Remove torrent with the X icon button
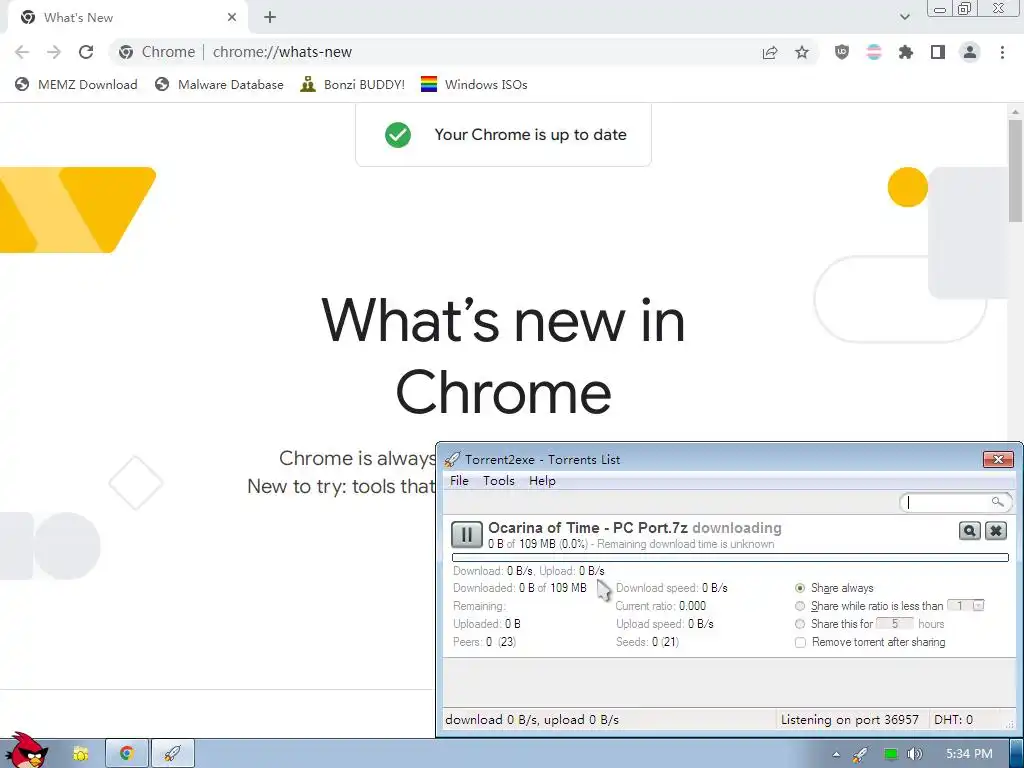This screenshot has height=768, width=1024. coord(995,531)
